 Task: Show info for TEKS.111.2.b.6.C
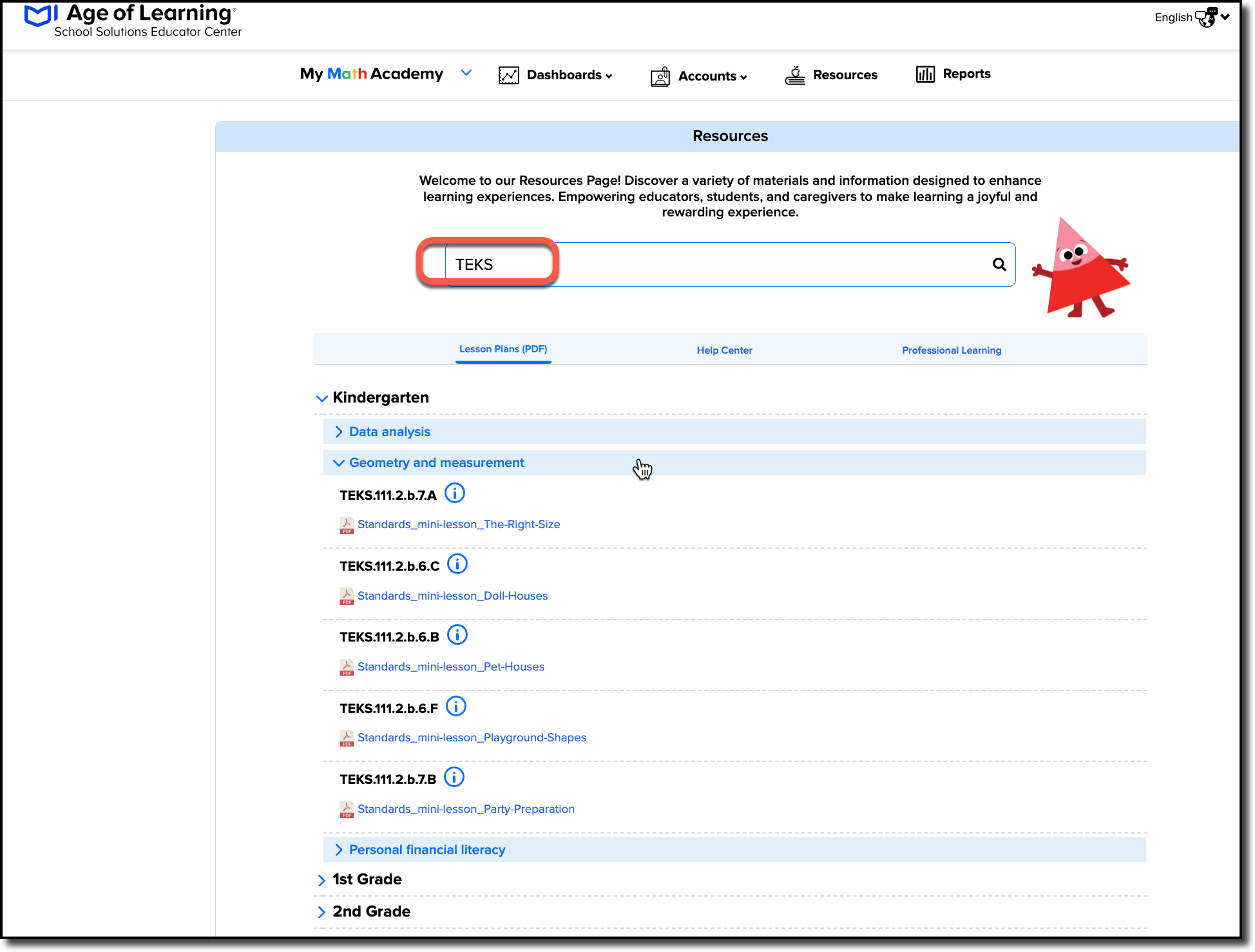457,564
